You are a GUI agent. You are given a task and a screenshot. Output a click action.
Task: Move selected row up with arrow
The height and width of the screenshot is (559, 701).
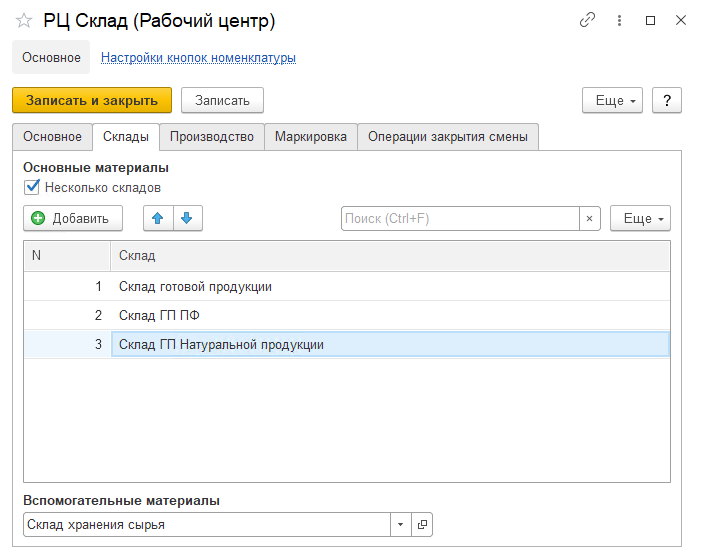tap(159, 218)
